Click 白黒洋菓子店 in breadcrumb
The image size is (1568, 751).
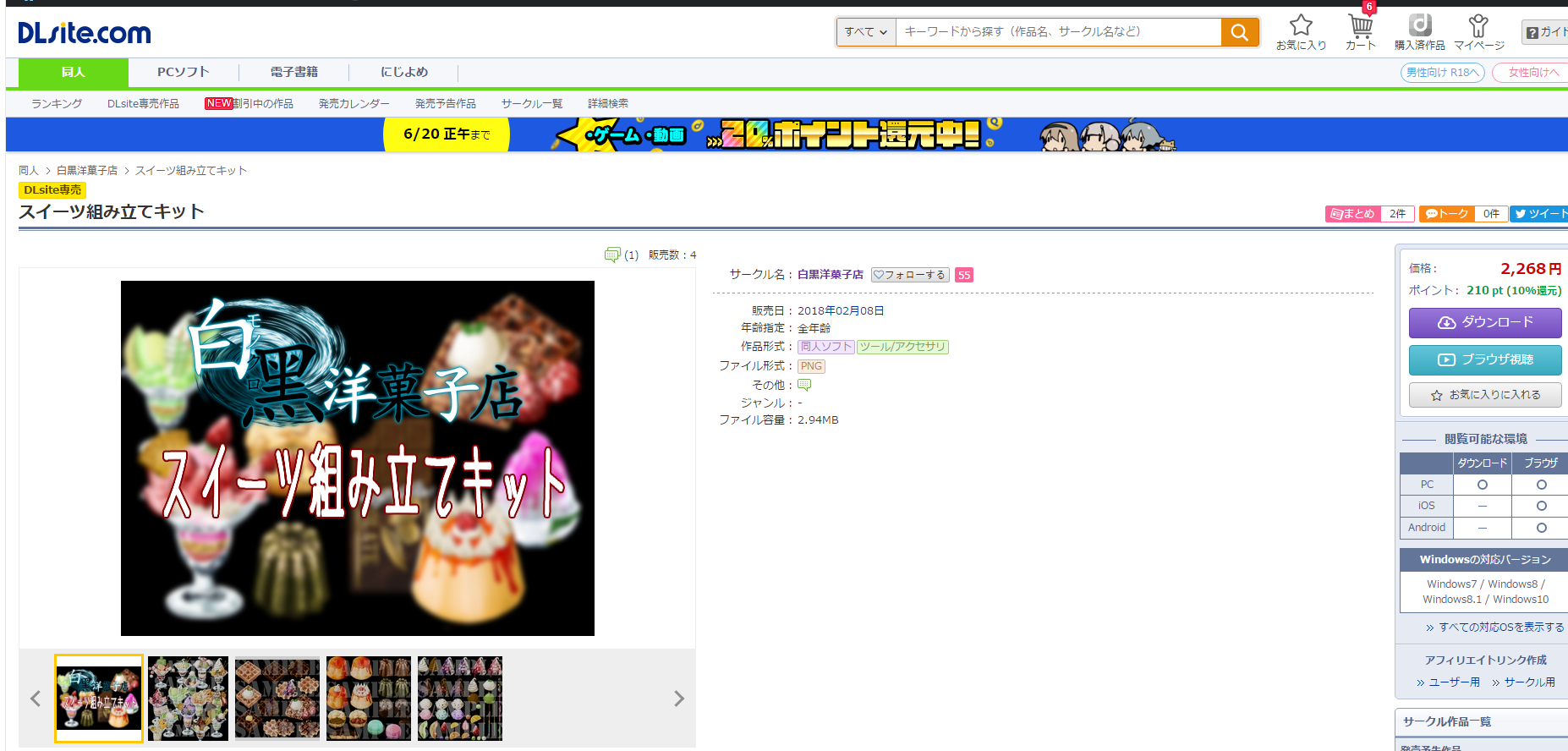click(87, 171)
